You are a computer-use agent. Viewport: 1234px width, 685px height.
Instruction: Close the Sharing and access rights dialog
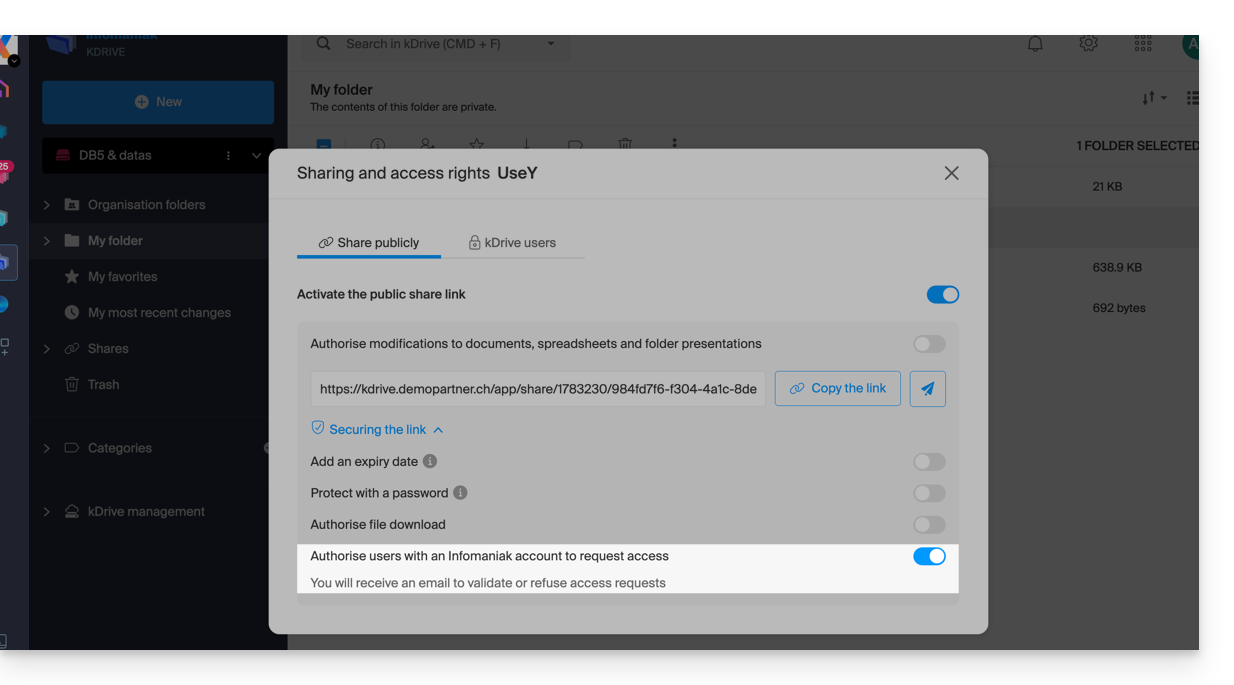click(951, 173)
